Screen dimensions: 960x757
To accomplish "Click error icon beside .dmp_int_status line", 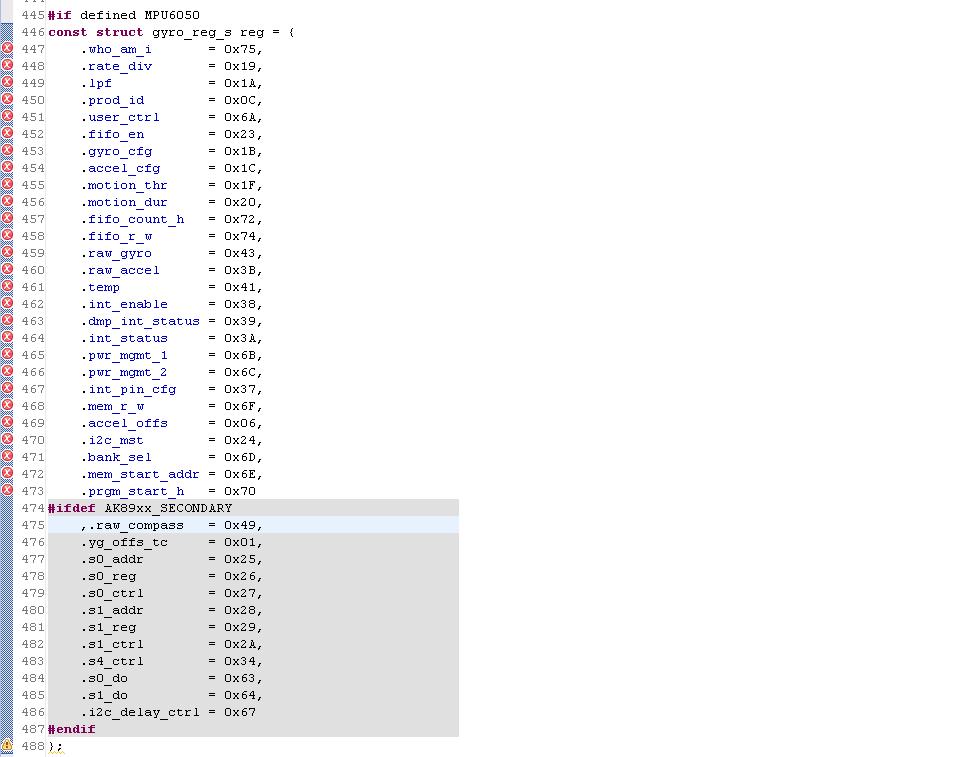I will [x=7, y=320].
